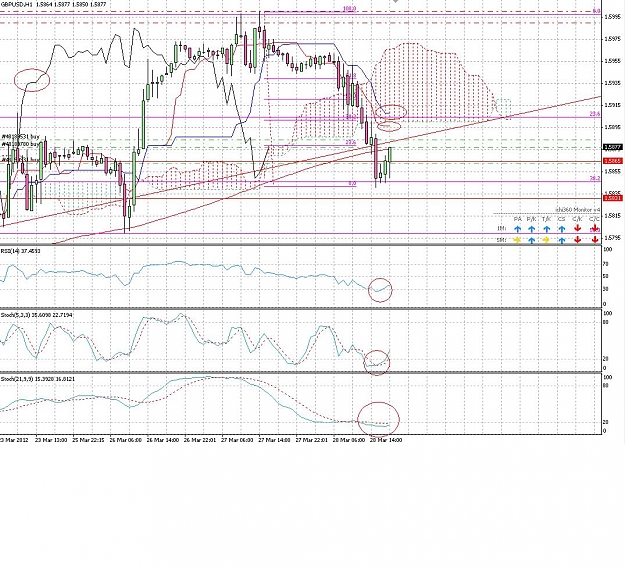Screen dimensions: 625x570
Task: Click the 1.5815 price axis label
Action: pos(613,216)
